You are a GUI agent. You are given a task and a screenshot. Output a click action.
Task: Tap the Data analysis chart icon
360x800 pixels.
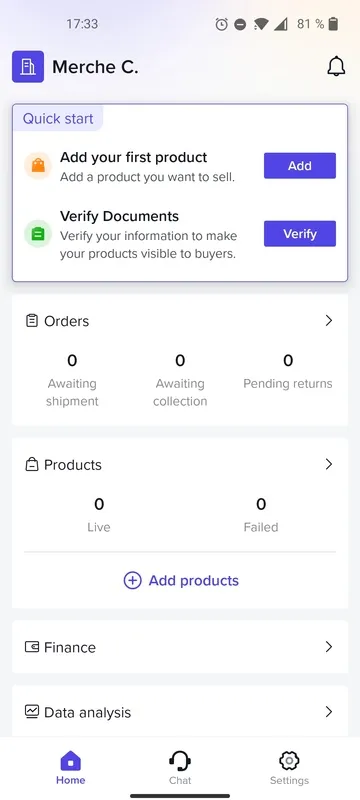[x=32, y=712]
